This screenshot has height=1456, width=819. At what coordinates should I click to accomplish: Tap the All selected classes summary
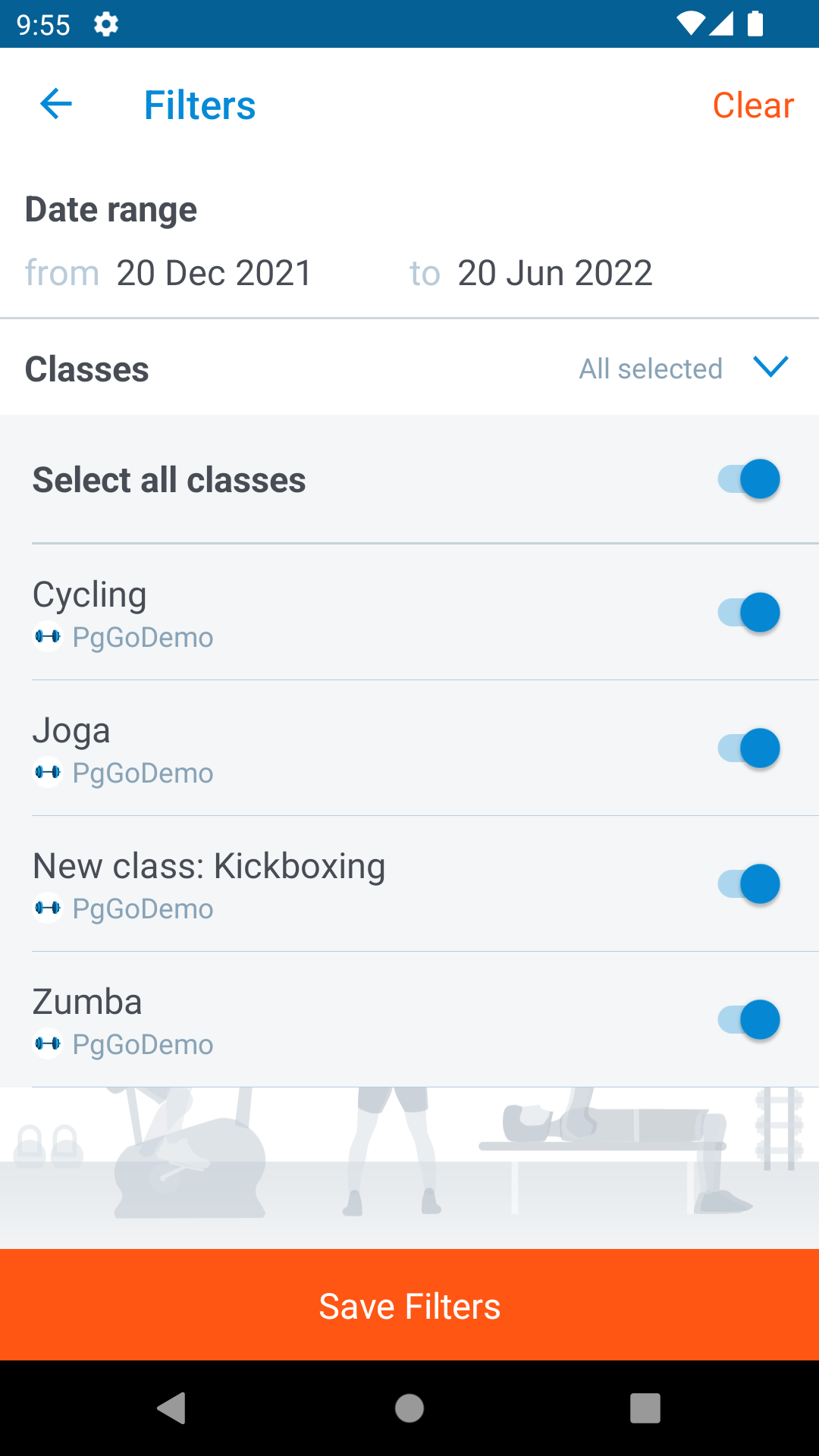pyautogui.click(x=651, y=369)
